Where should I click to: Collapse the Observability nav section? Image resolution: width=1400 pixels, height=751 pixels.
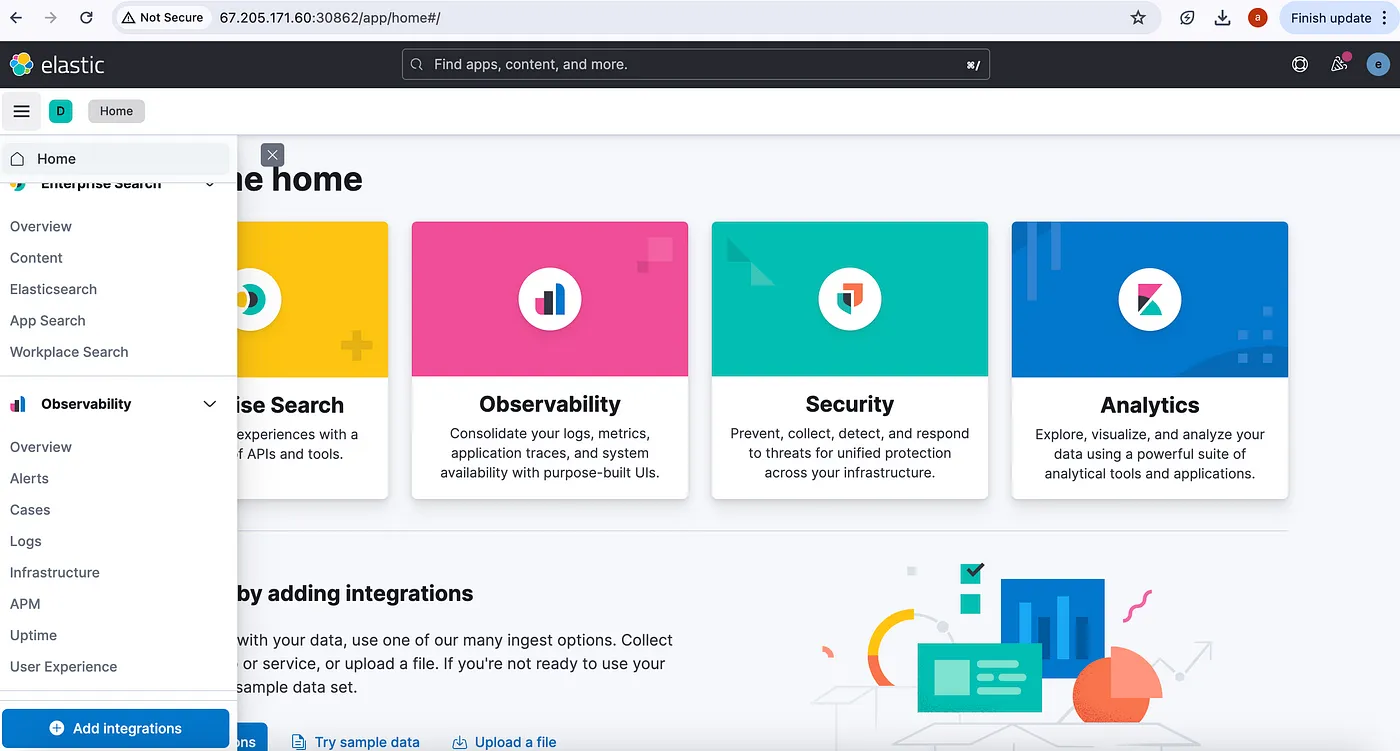[x=210, y=404]
